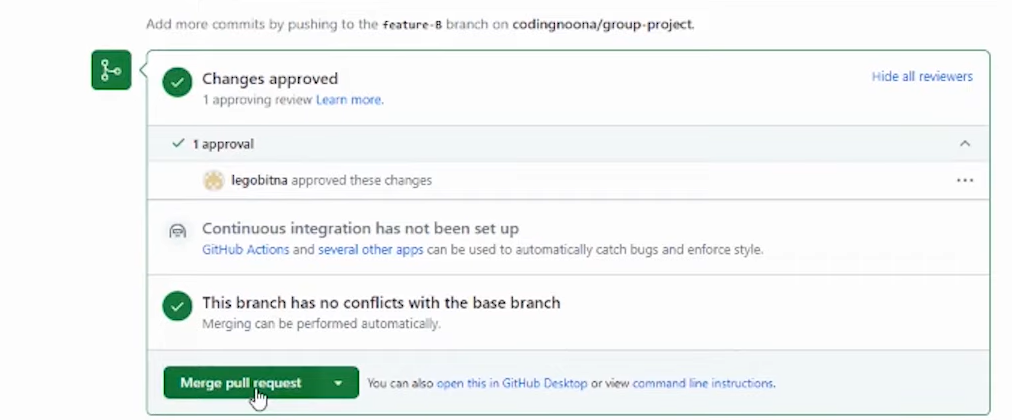The width and height of the screenshot is (1012, 420).
Task: Follow the GitHub Actions link
Action: point(246,249)
